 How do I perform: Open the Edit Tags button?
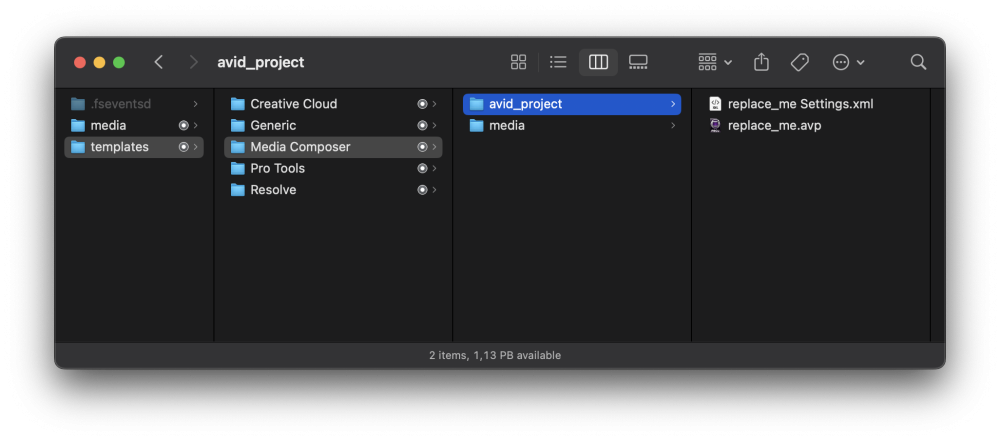800,62
